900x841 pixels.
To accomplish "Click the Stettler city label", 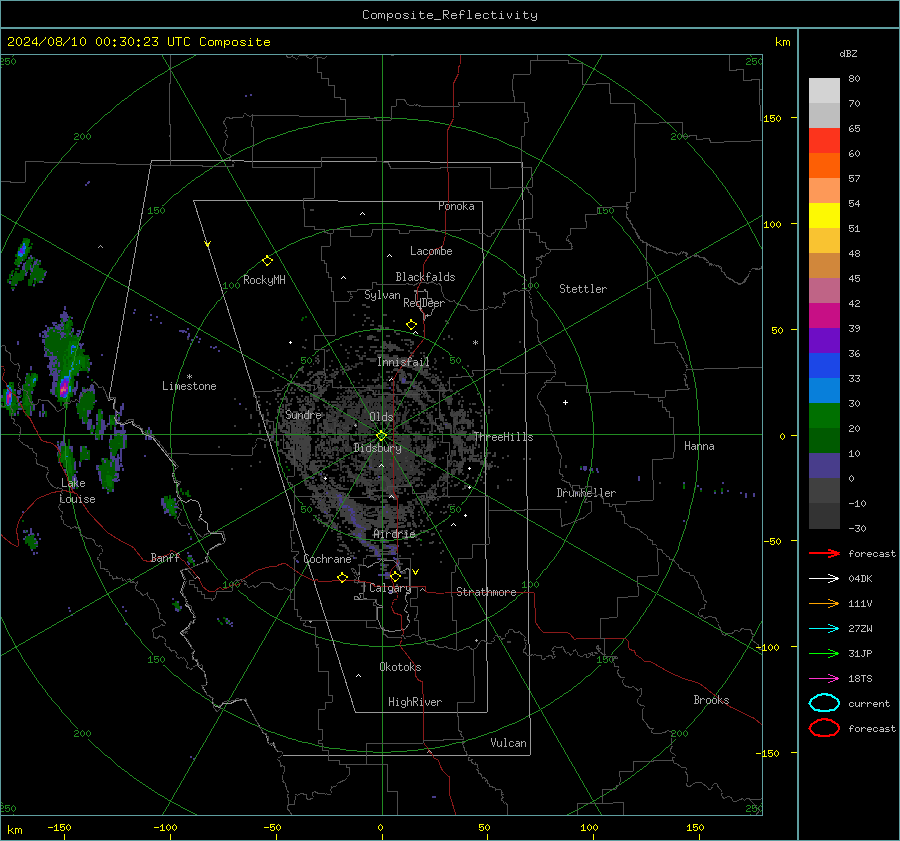I will tap(583, 289).
